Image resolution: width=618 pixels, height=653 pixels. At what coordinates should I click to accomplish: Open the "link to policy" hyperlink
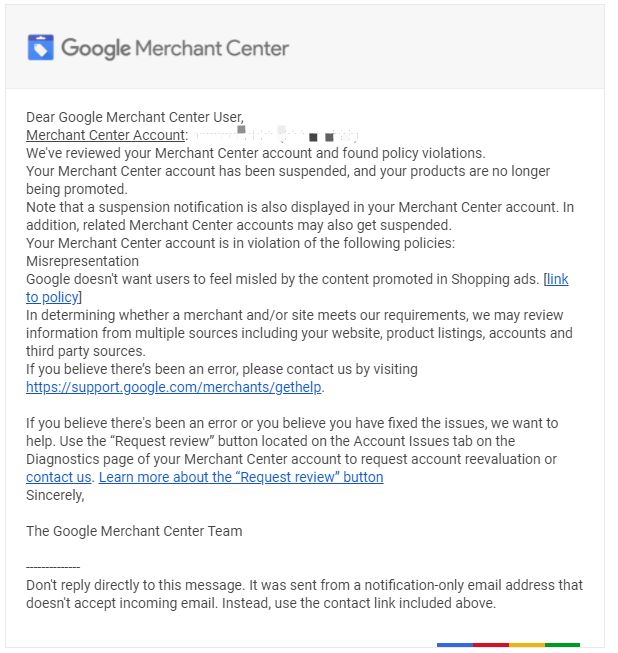(x=557, y=279)
